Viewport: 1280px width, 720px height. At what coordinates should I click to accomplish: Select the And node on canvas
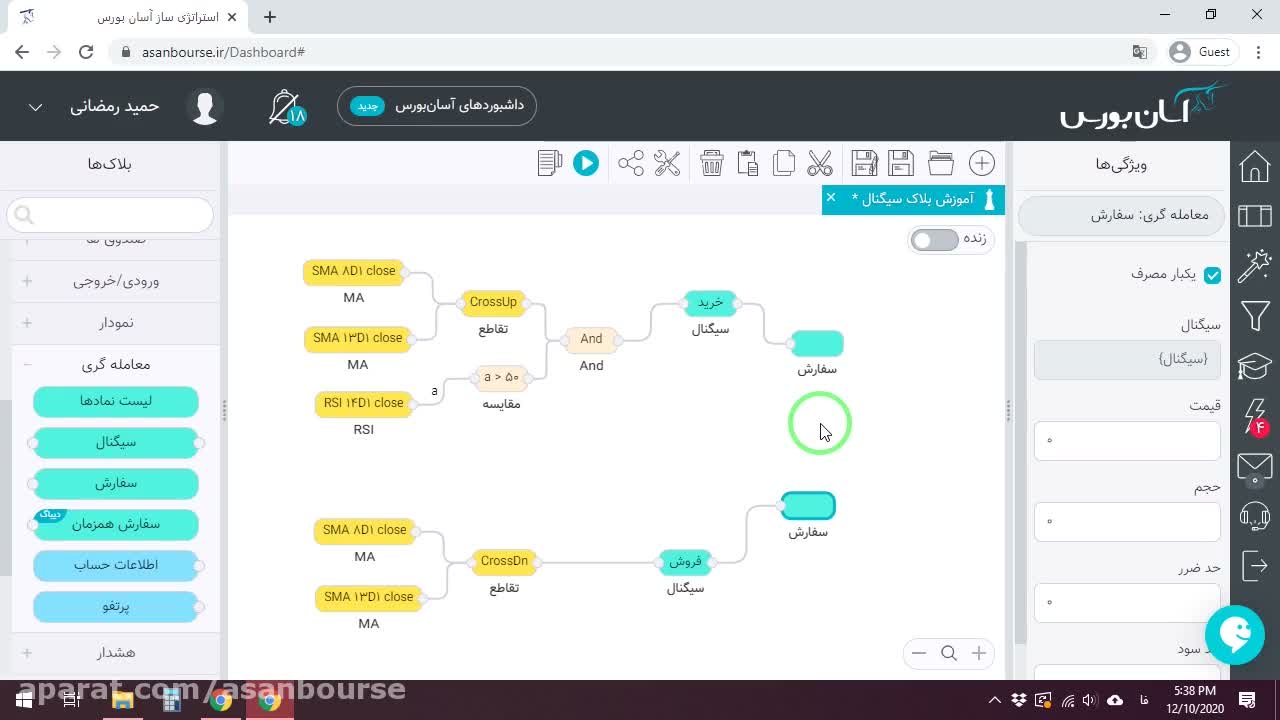click(x=591, y=340)
